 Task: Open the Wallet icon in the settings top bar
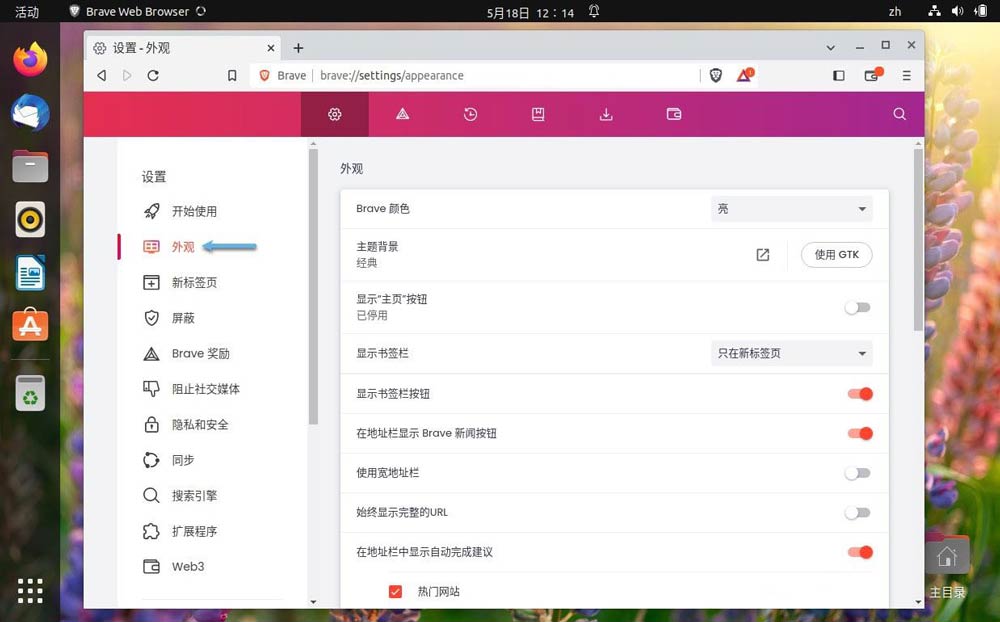[674, 115]
